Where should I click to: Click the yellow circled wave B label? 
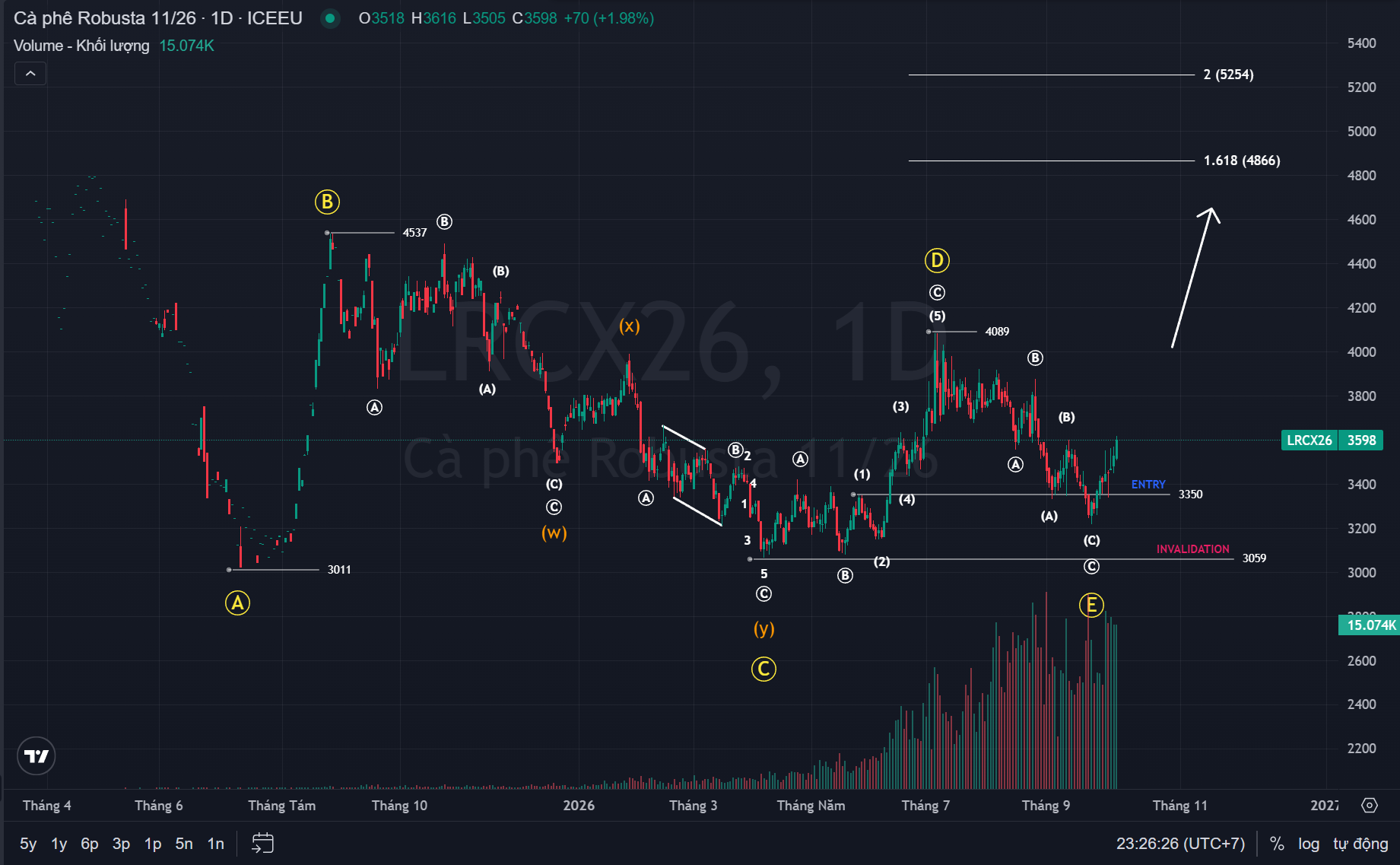[327, 202]
